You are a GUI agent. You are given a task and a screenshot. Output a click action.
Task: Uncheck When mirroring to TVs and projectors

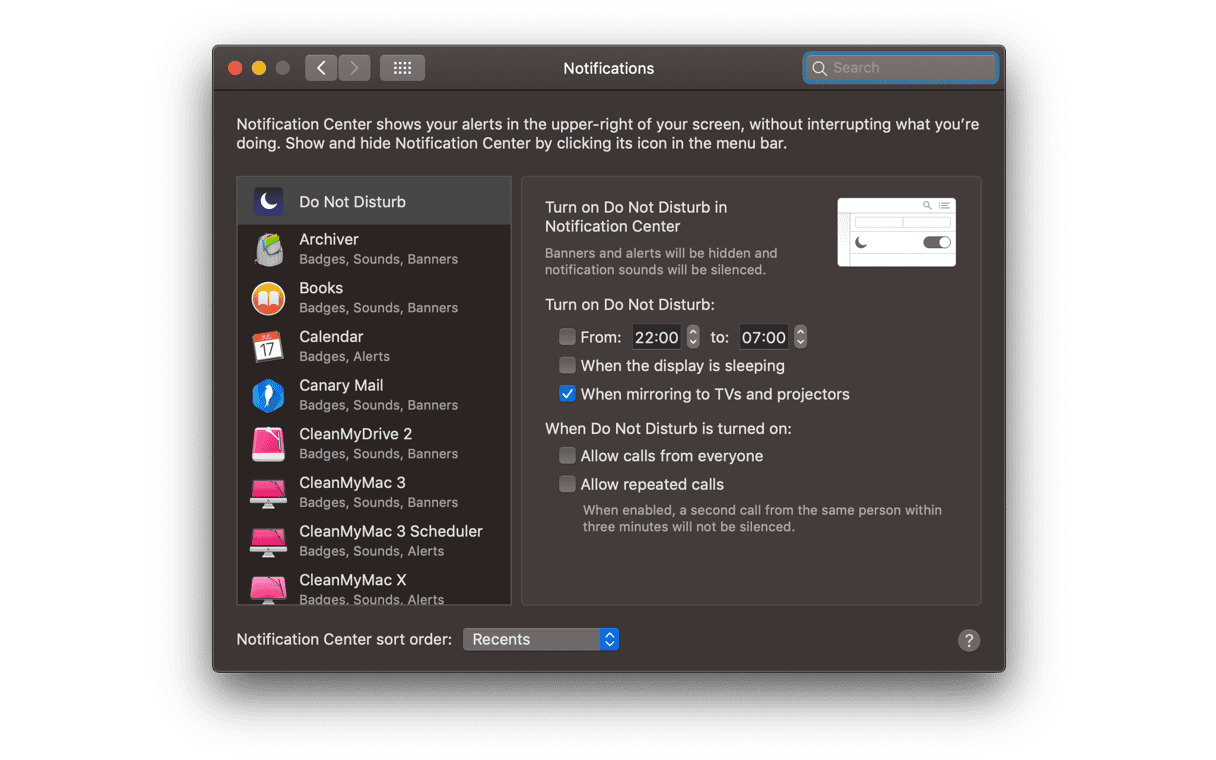[567, 394]
